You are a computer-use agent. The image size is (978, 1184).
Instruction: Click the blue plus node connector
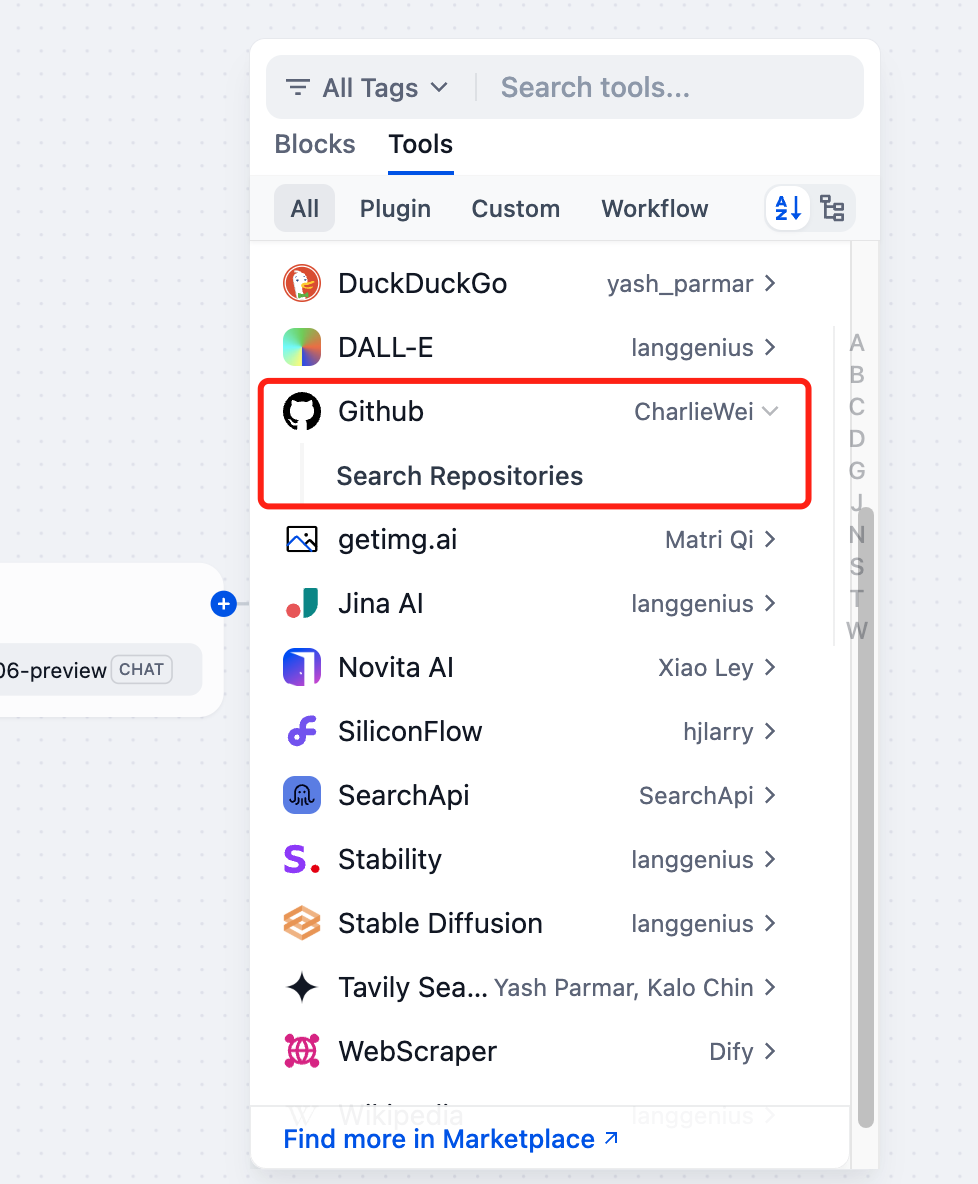tap(224, 604)
